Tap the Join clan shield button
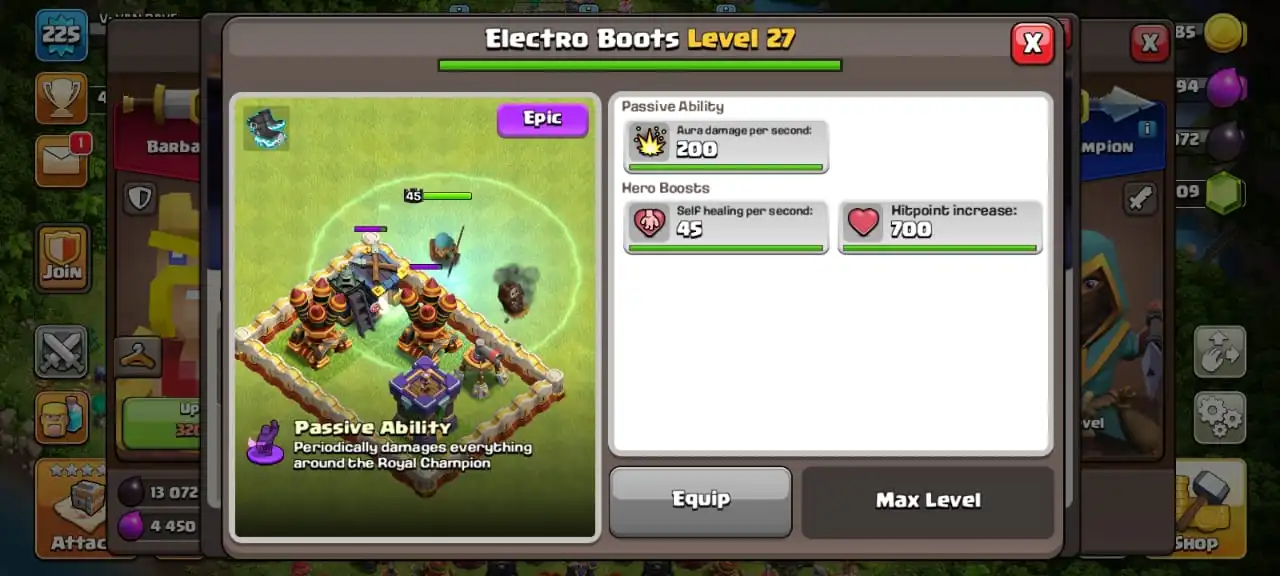This screenshot has height=576, width=1280. (63, 258)
